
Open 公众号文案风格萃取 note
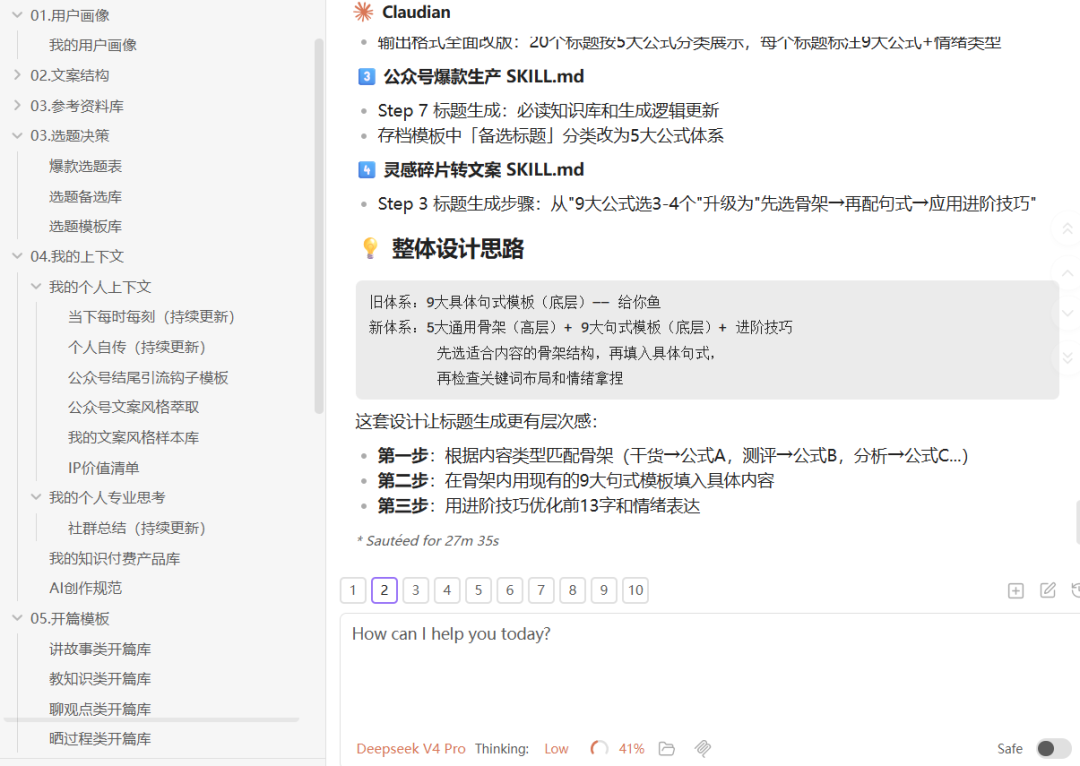(134, 407)
